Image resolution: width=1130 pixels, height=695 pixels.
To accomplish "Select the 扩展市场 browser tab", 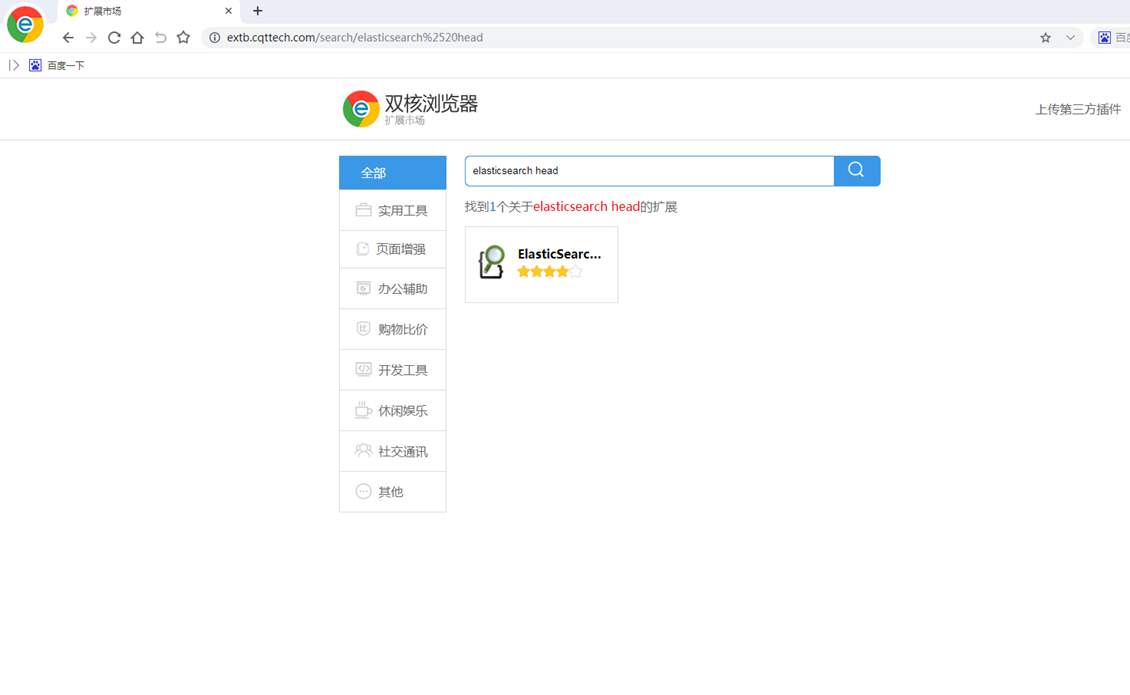I will 148,11.
